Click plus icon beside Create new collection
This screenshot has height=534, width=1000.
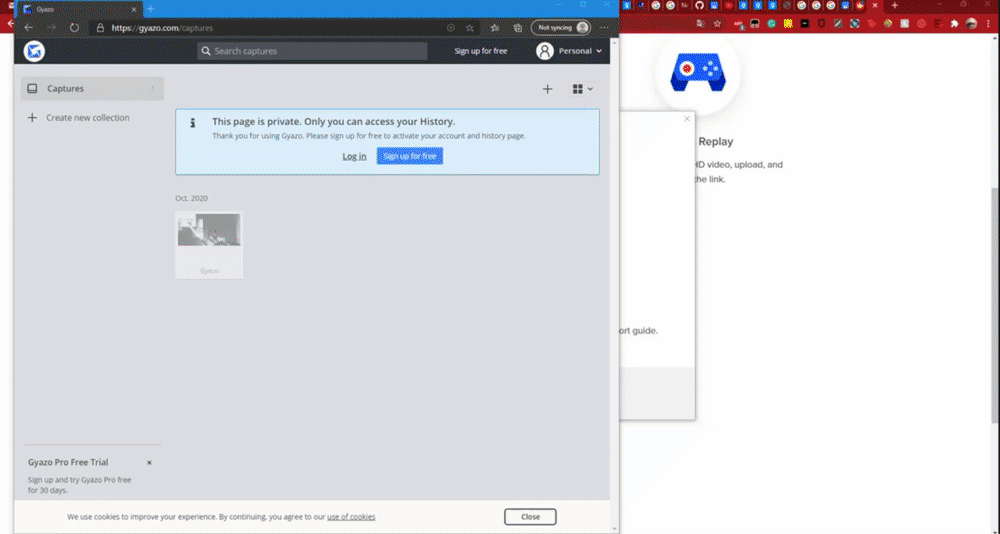[x=32, y=117]
